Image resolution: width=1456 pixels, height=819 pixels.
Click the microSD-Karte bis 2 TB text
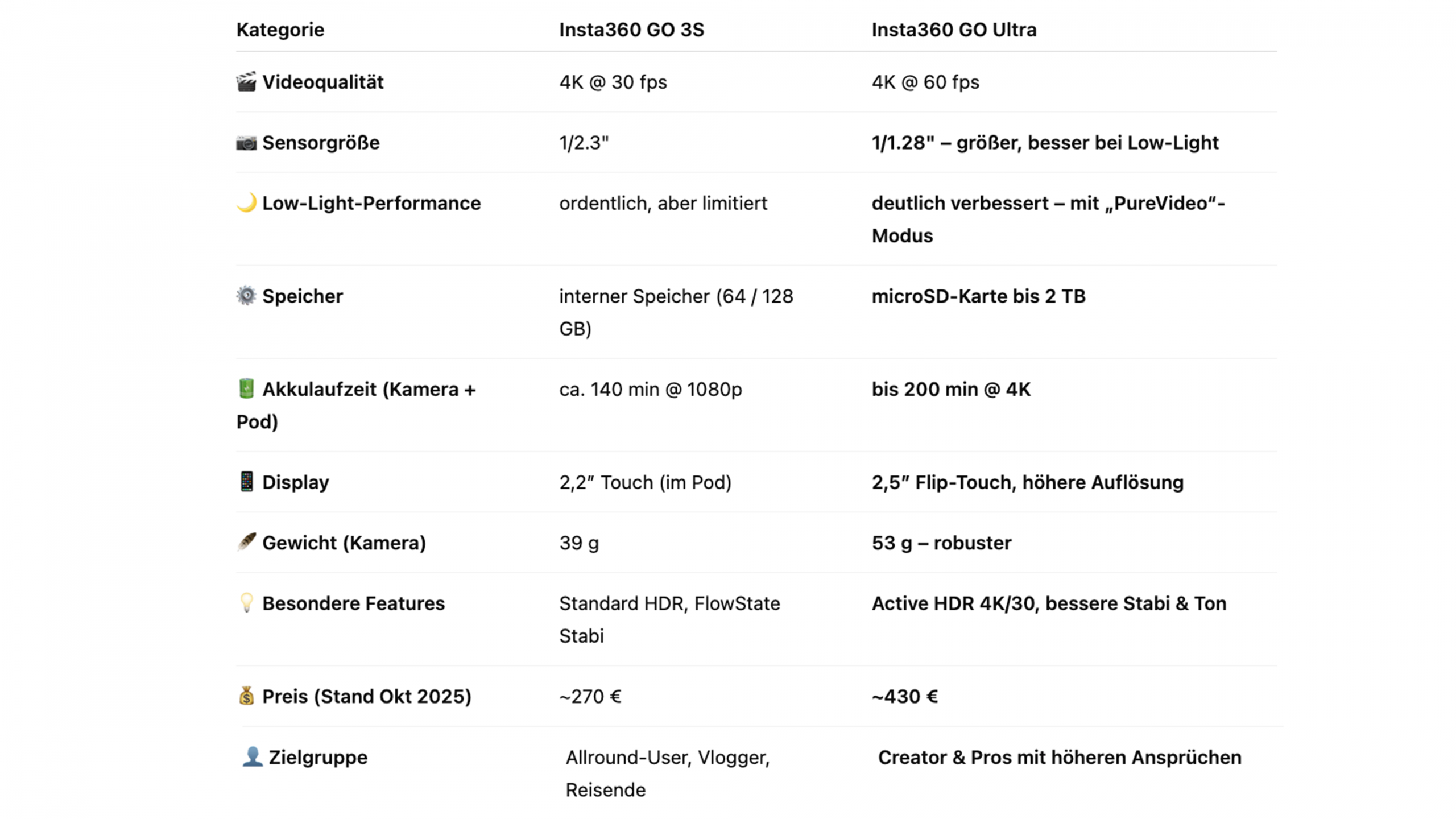(x=978, y=296)
